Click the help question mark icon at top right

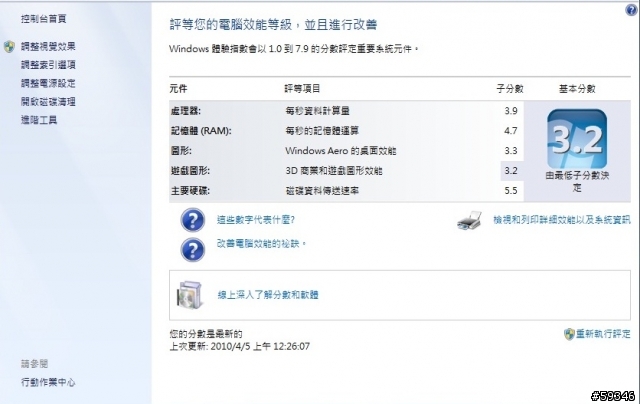coord(631,10)
